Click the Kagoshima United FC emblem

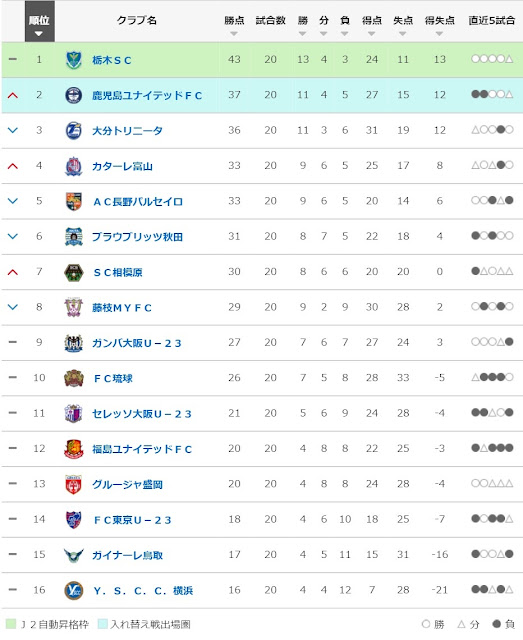point(73,95)
